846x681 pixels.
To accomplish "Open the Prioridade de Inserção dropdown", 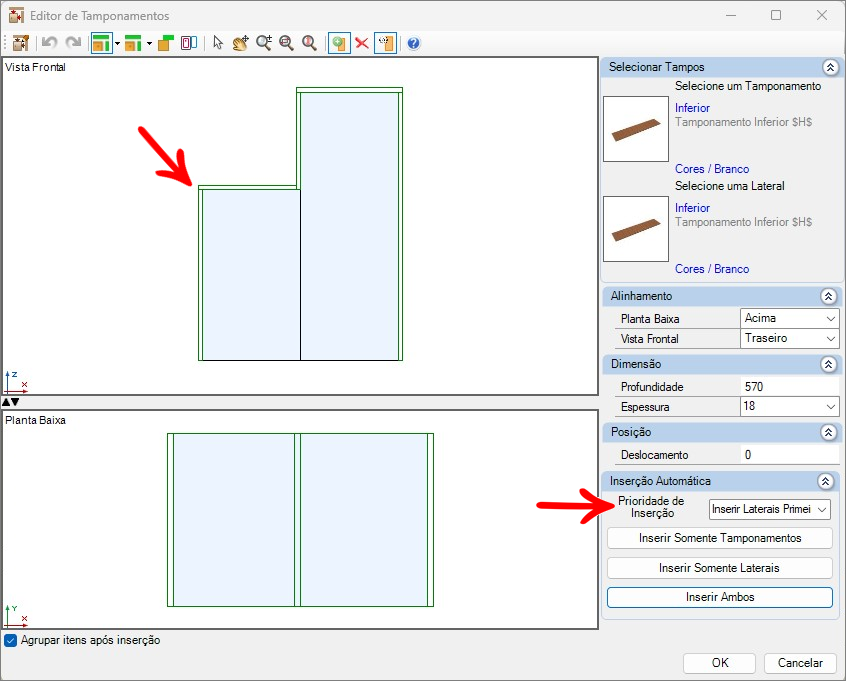I will click(x=769, y=509).
